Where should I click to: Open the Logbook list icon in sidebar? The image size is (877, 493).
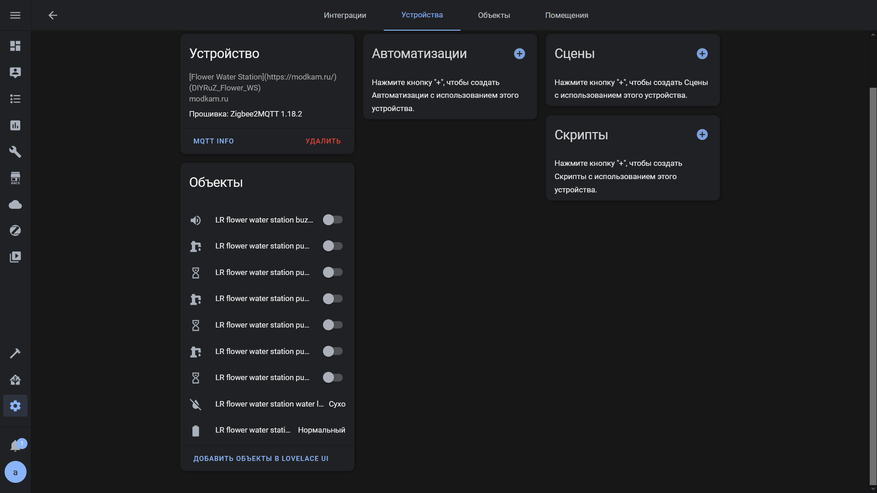click(x=15, y=99)
